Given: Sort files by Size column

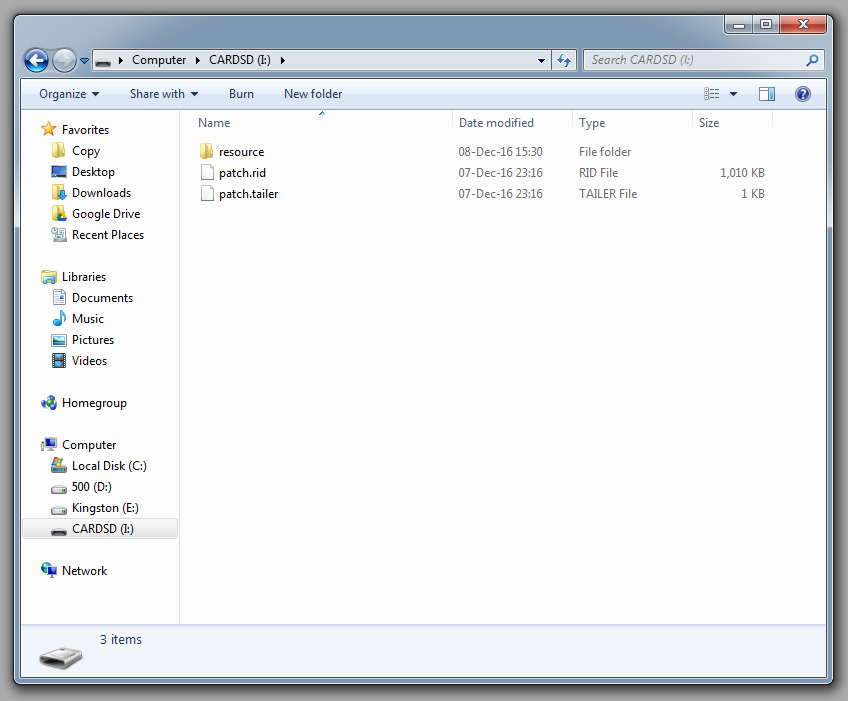Looking at the screenshot, I should point(709,123).
